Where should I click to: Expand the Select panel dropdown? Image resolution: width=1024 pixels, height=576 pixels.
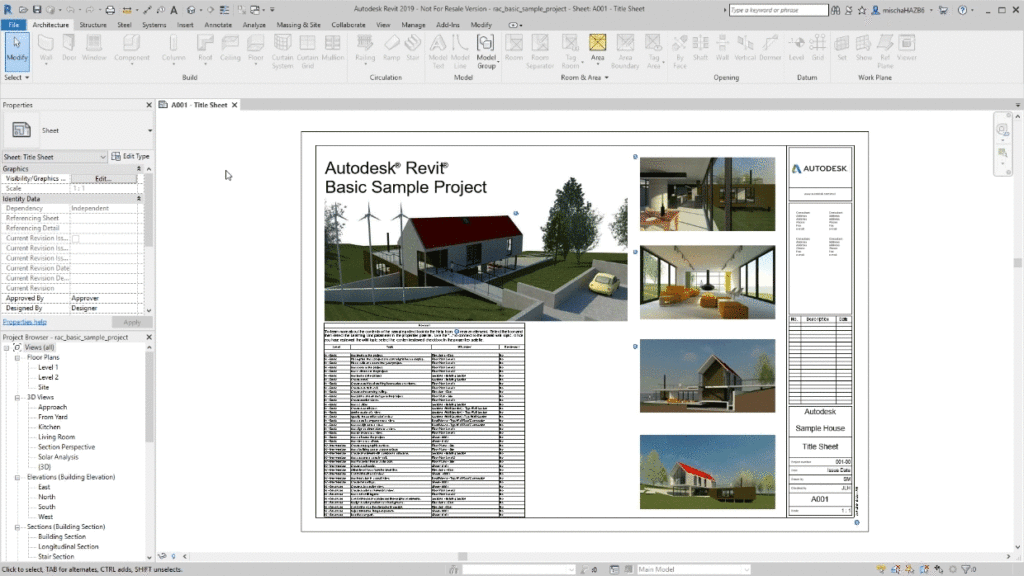pos(16,77)
